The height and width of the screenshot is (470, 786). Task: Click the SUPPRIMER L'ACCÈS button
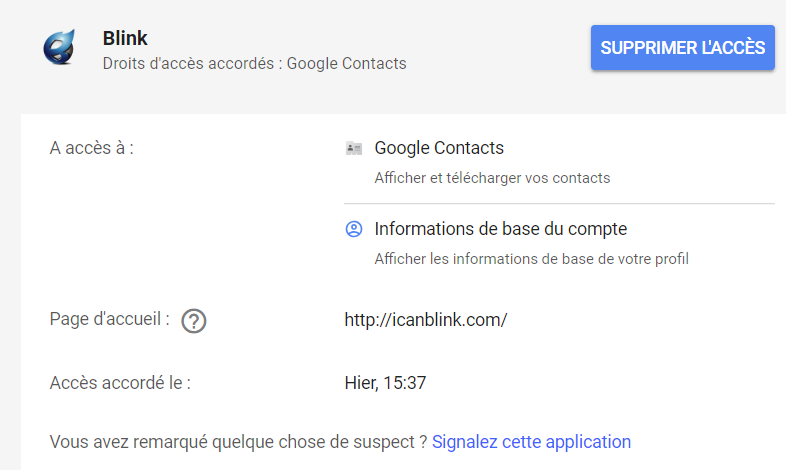pyautogui.click(x=683, y=48)
